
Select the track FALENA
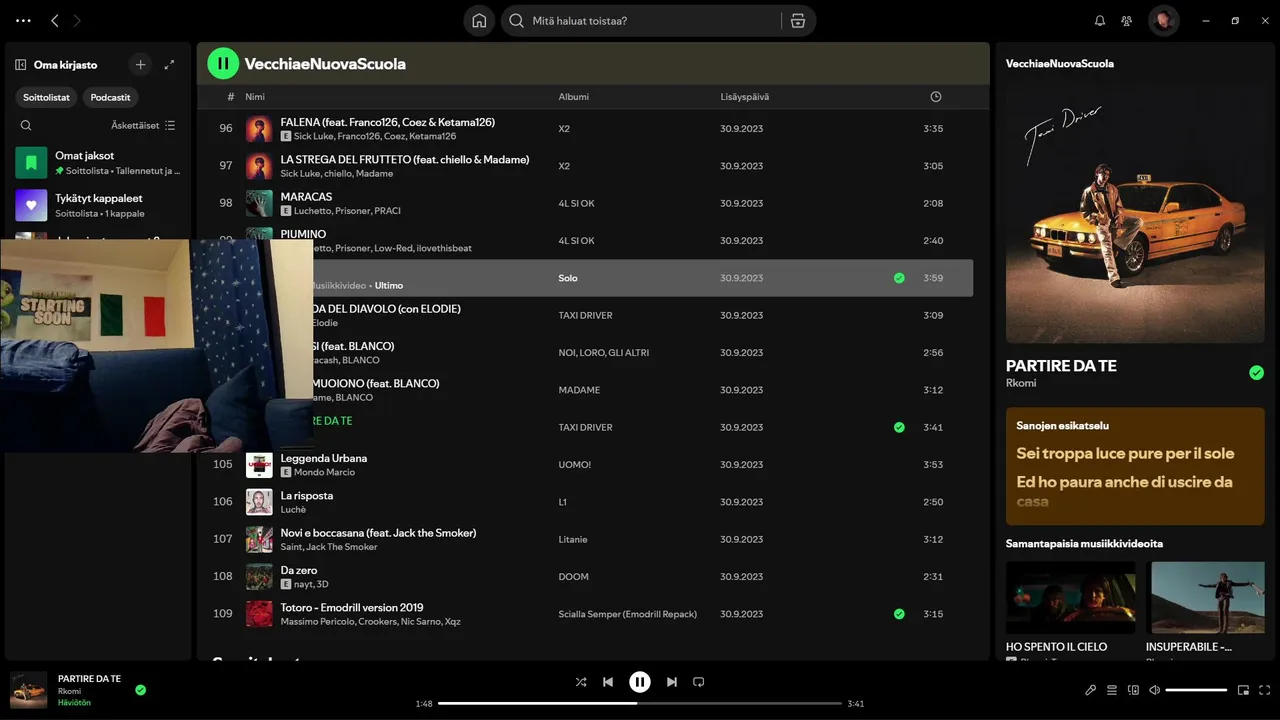[387, 122]
